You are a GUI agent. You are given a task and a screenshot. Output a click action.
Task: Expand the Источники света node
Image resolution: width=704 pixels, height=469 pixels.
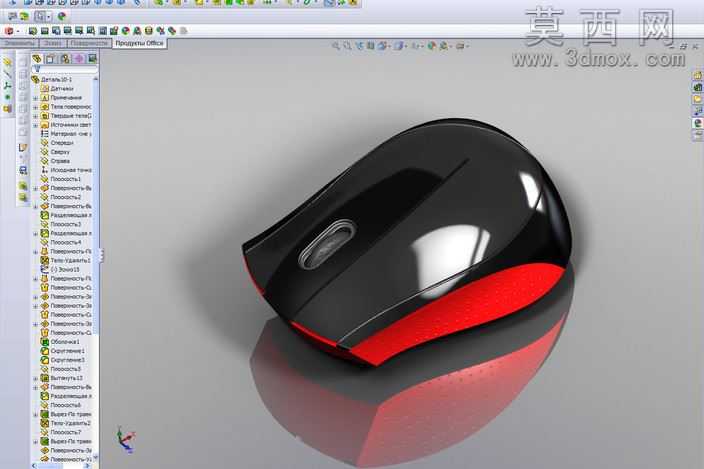[x=35, y=125]
